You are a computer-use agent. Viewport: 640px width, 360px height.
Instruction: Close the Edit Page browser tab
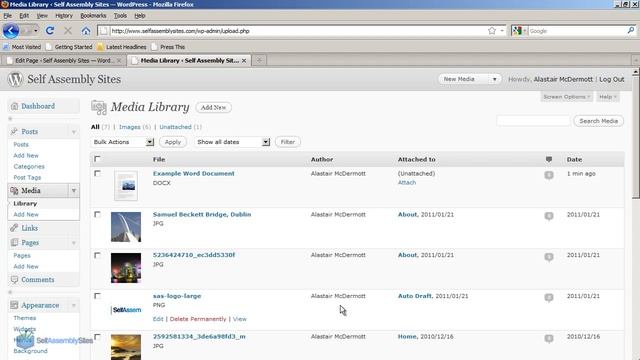[x=119, y=60]
